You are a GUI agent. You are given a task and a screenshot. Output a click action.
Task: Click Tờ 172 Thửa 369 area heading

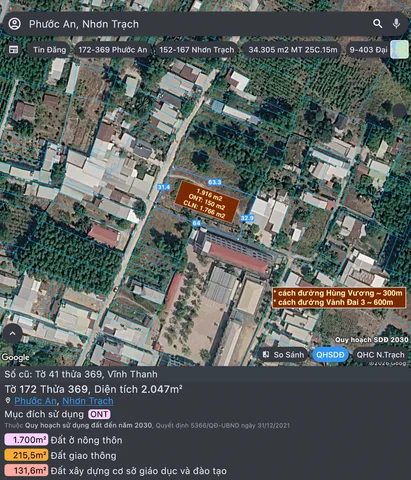[93, 389]
